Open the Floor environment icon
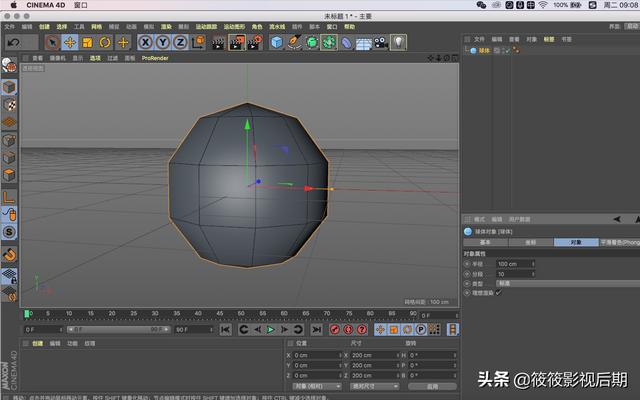The width and height of the screenshot is (640, 400). (364, 42)
